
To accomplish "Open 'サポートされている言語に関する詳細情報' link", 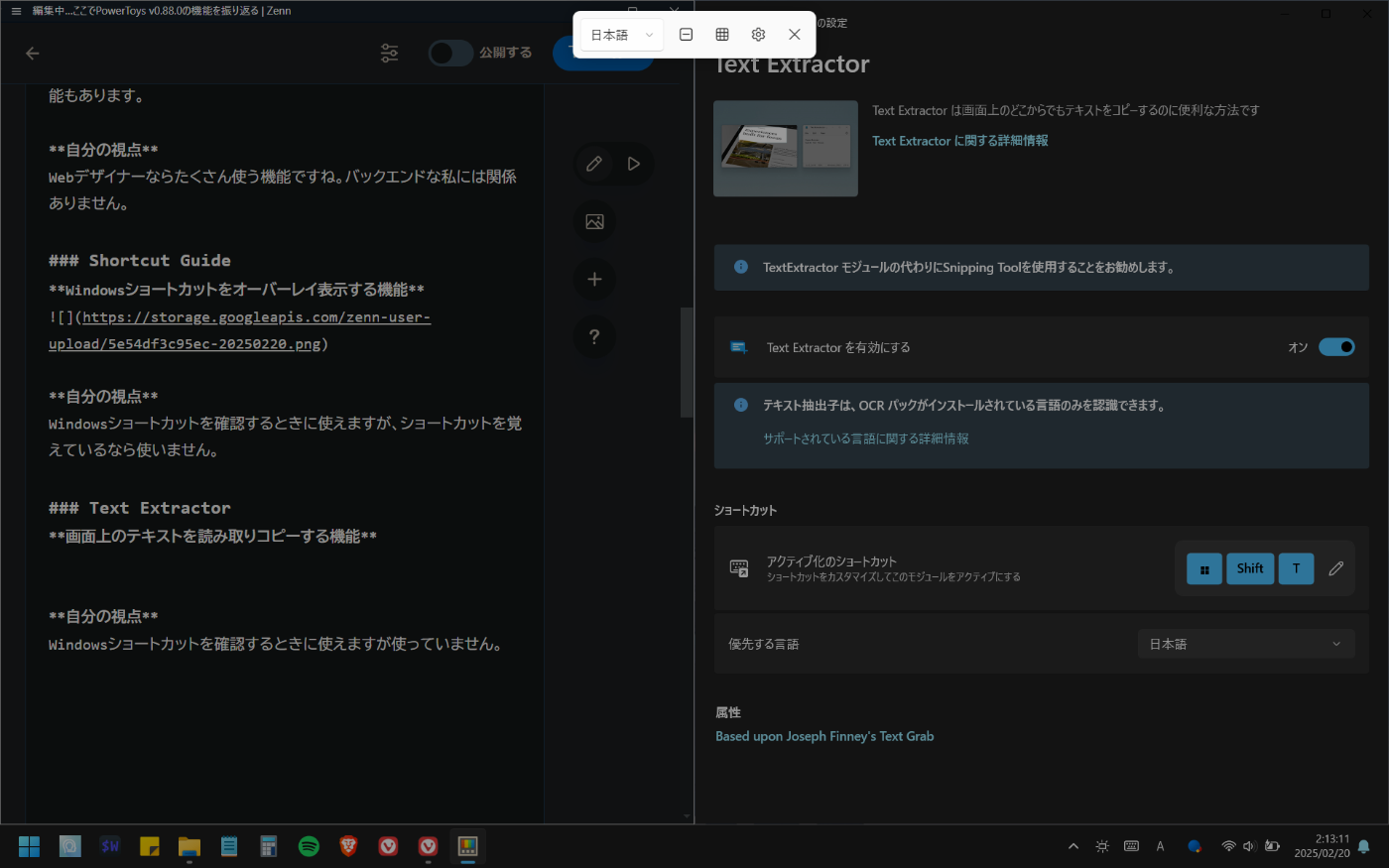I will [x=865, y=438].
